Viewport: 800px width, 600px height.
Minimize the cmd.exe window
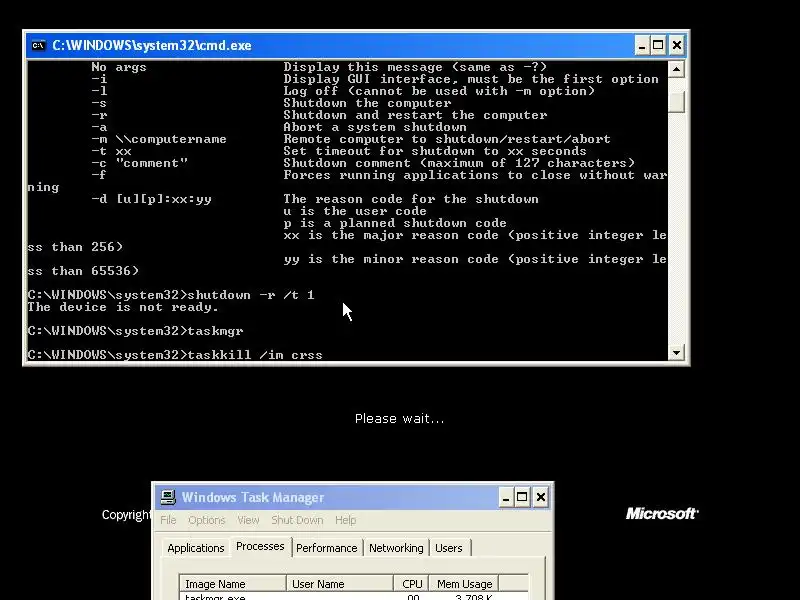[642, 45]
